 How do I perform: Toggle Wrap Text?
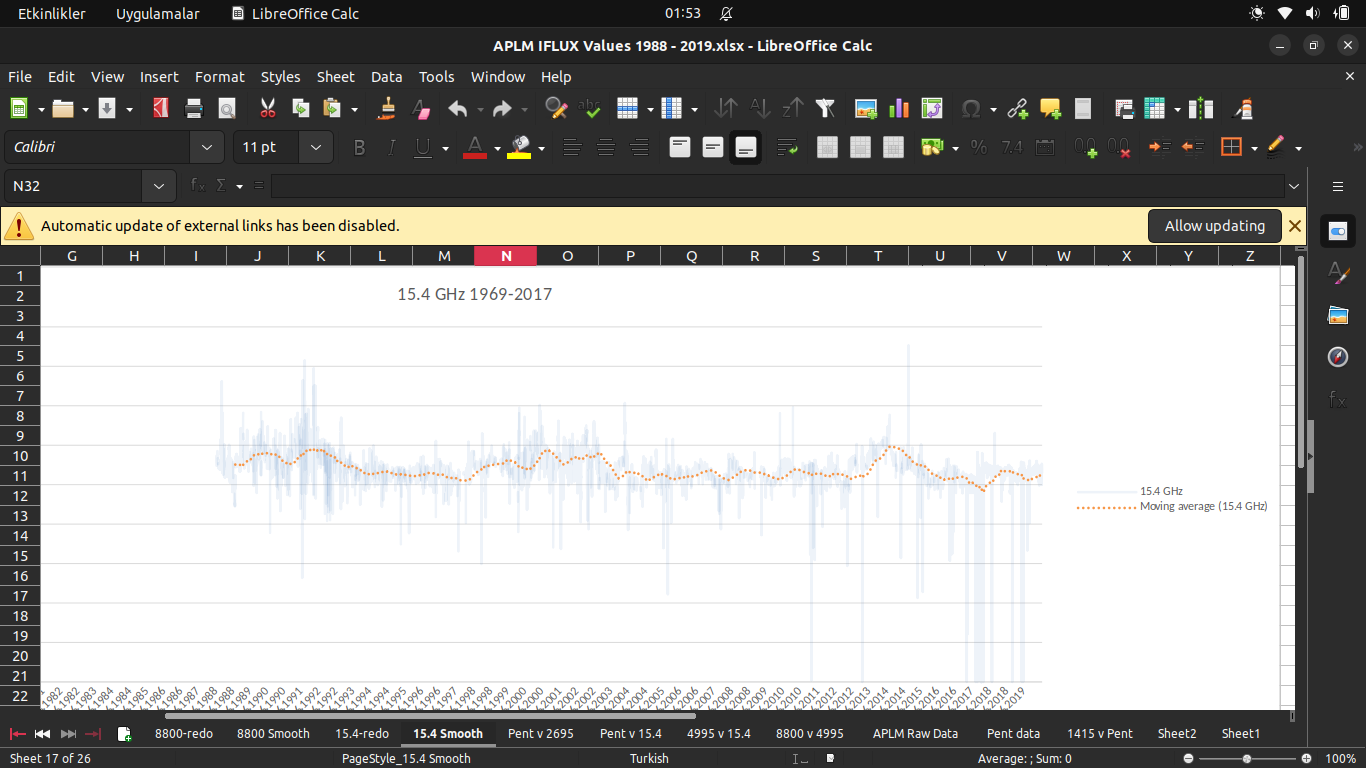point(786,147)
